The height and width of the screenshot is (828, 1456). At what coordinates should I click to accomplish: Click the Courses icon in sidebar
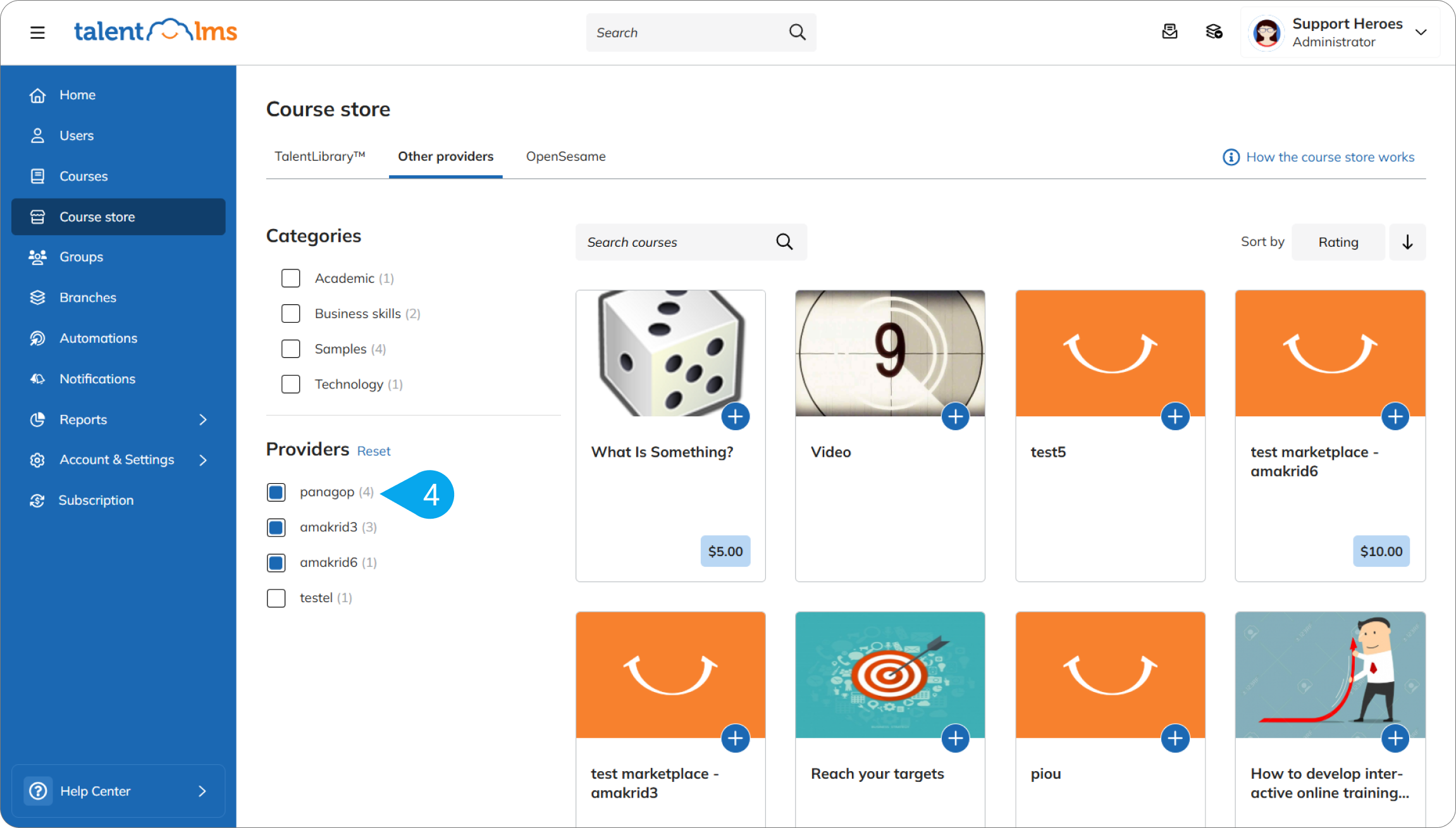point(38,176)
